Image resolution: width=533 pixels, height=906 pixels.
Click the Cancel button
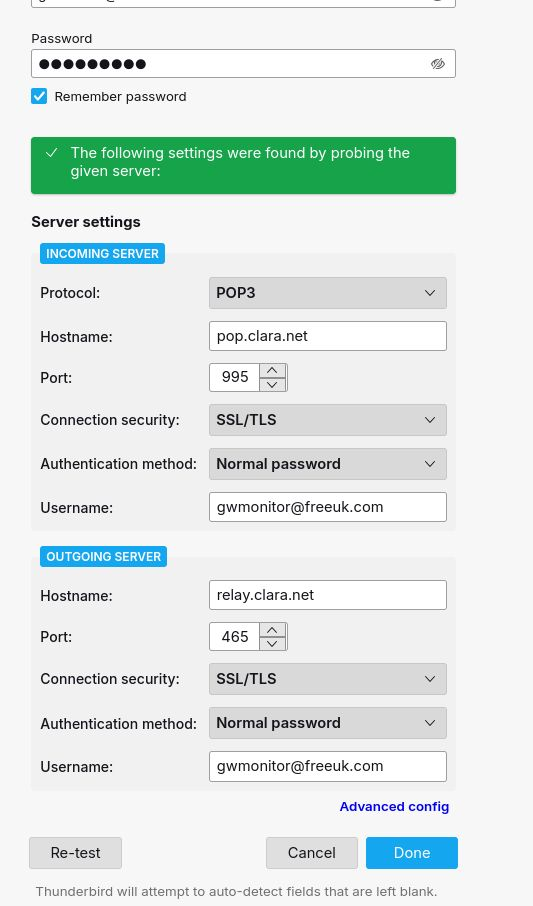(312, 853)
